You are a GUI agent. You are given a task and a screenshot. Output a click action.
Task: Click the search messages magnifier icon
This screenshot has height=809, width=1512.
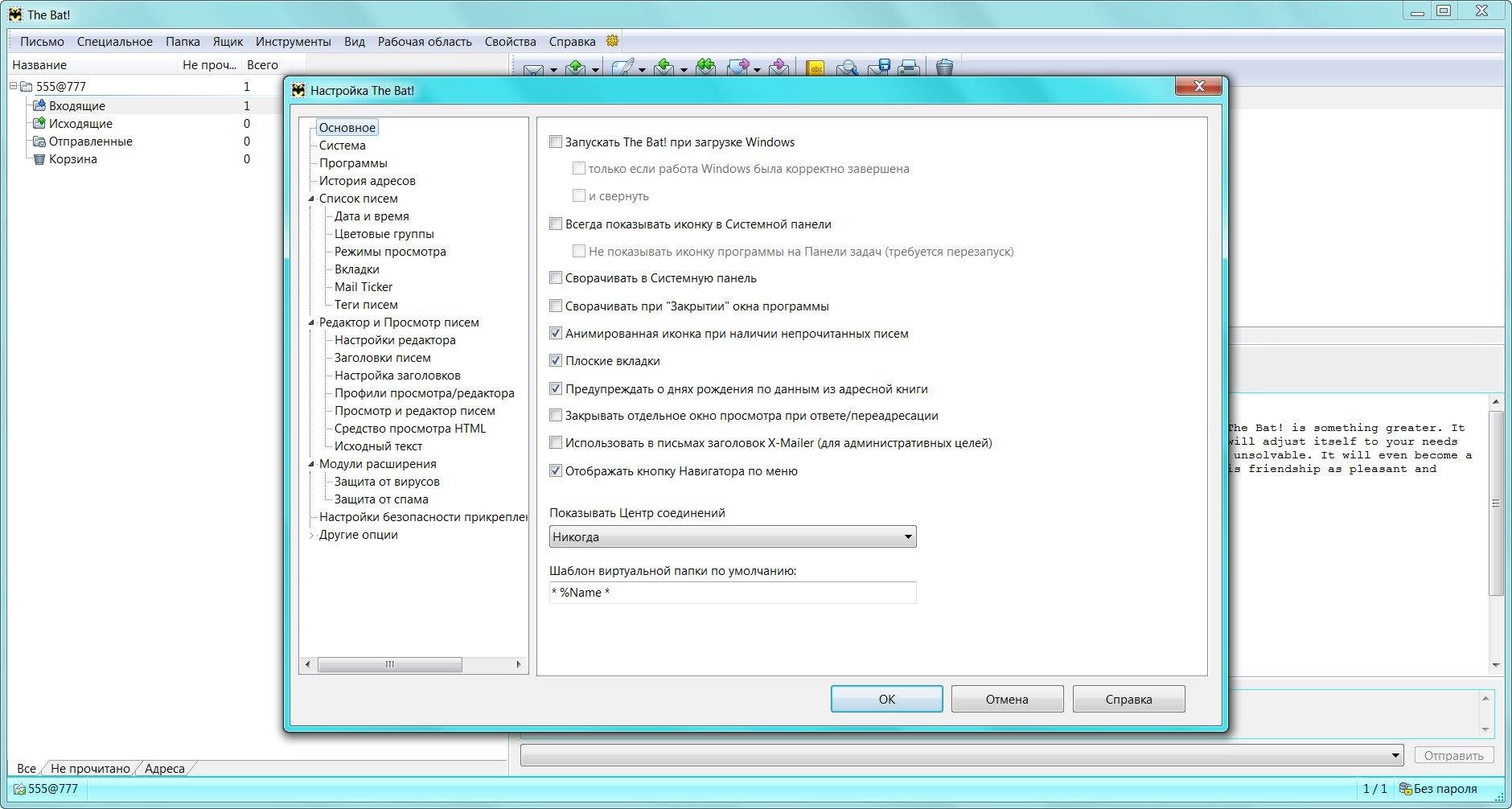pos(846,69)
